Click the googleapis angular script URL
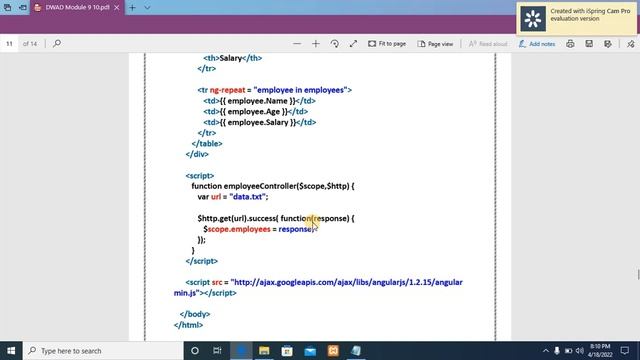The height and width of the screenshot is (360, 640). pyautogui.click(x=318, y=287)
